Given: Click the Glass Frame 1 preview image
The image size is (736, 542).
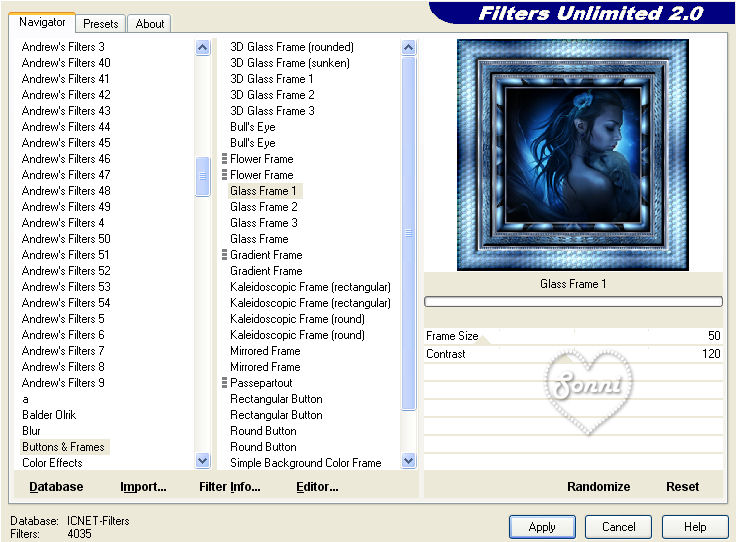Looking at the screenshot, I should click(x=573, y=155).
